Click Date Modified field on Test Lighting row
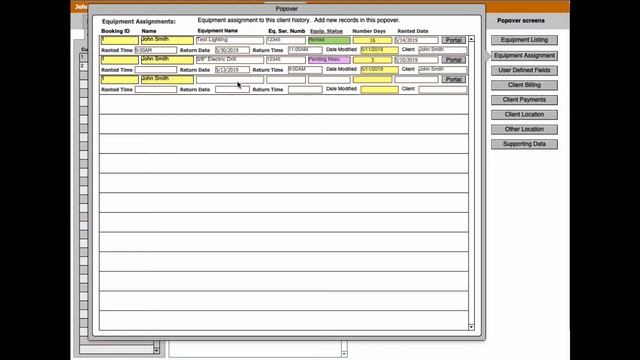Image resolution: width=640 pixels, height=360 pixels. [x=379, y=50]
